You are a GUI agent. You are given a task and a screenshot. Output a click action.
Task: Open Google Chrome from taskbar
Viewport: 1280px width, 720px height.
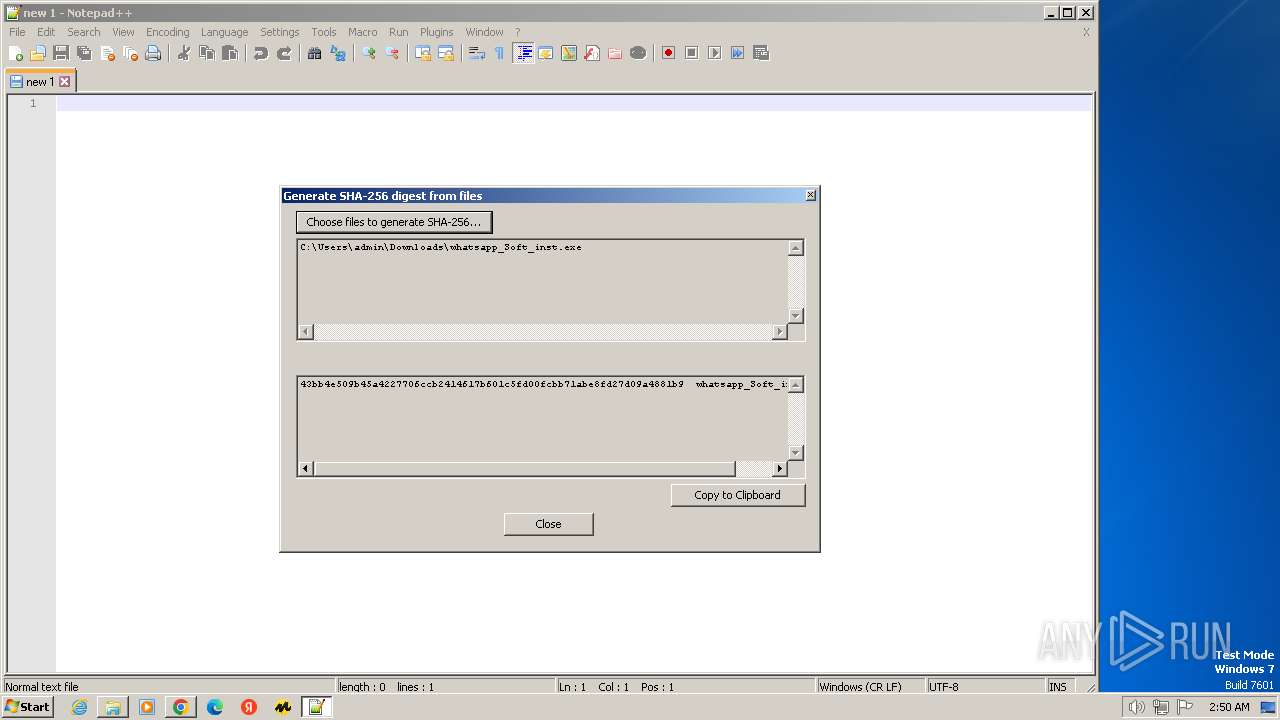(181, 707)
